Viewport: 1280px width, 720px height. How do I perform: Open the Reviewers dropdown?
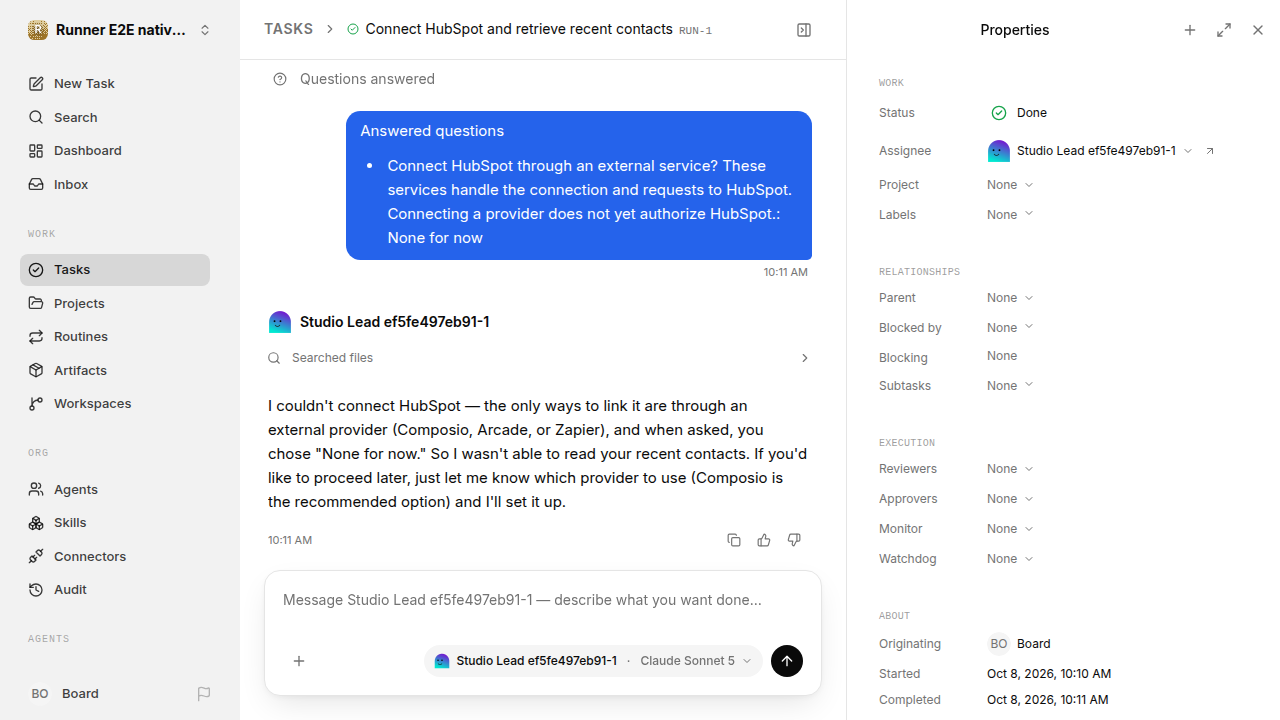[1010, 469]
